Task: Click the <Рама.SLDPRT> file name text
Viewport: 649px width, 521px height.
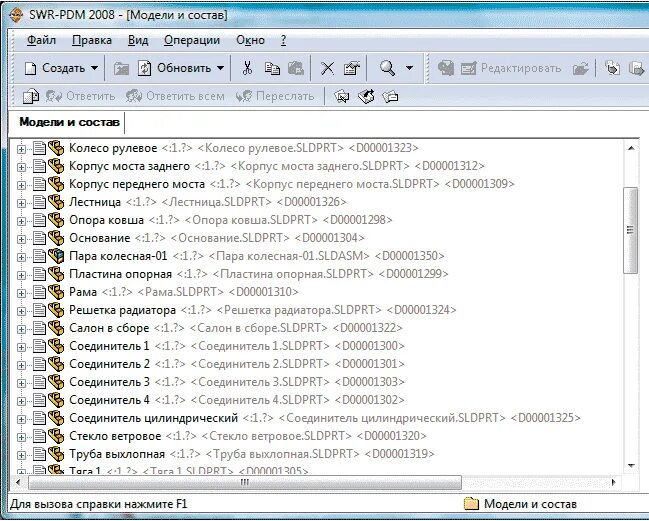Action: (x=180, y=292)
